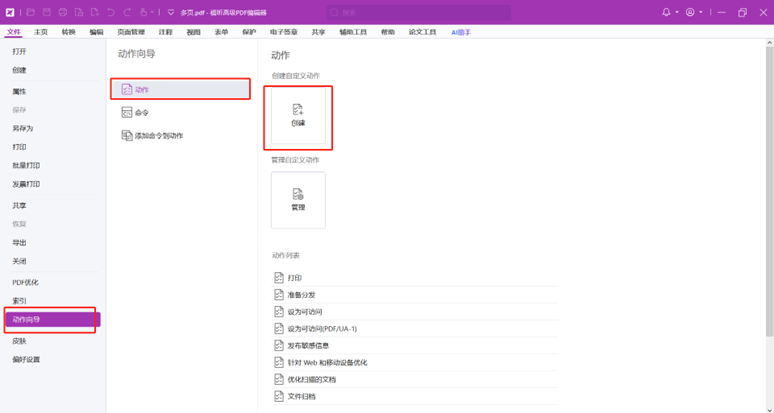Image resolution: width=774 pixels, height=413 pixels.
Task: Open the 页面管理 ribbon tab
Action: tap(131, 32)
